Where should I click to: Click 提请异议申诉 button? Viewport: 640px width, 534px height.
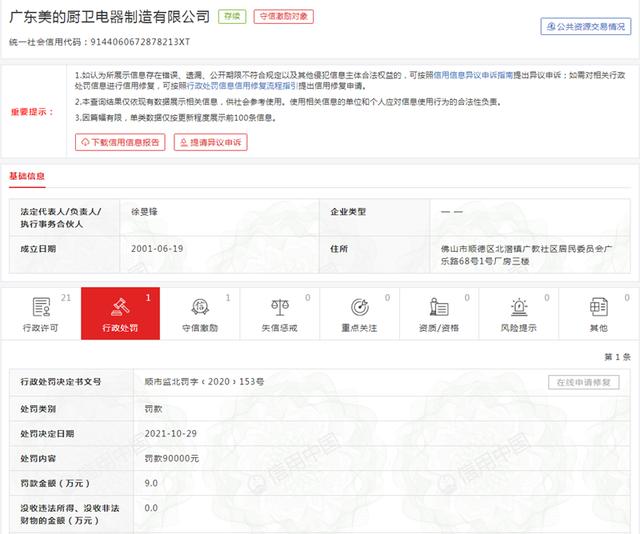click(211, 142)
